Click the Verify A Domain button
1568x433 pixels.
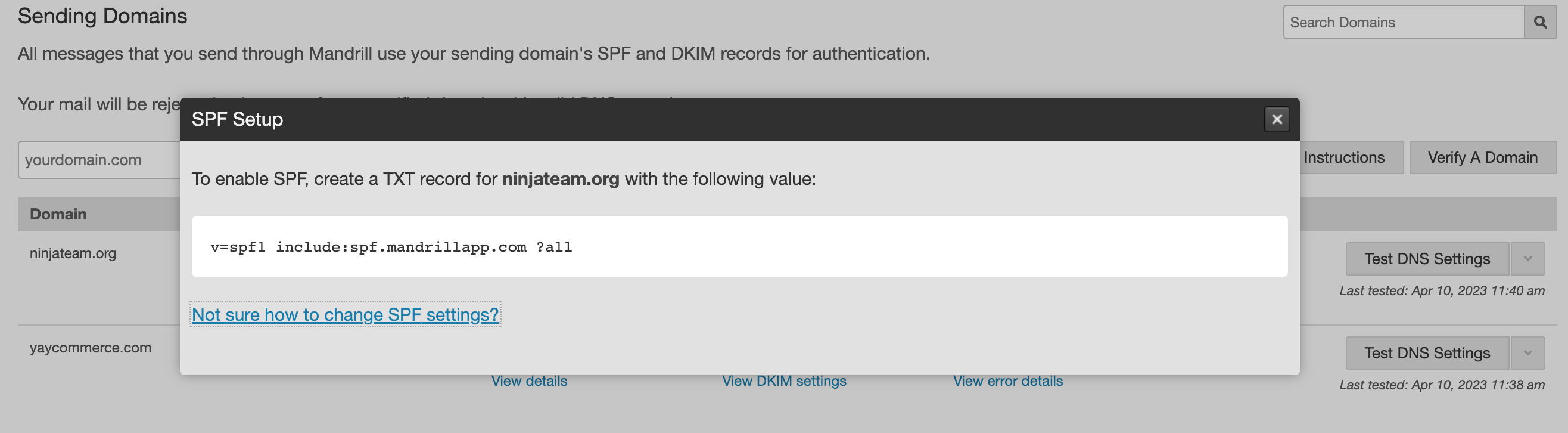point(1482,157)
